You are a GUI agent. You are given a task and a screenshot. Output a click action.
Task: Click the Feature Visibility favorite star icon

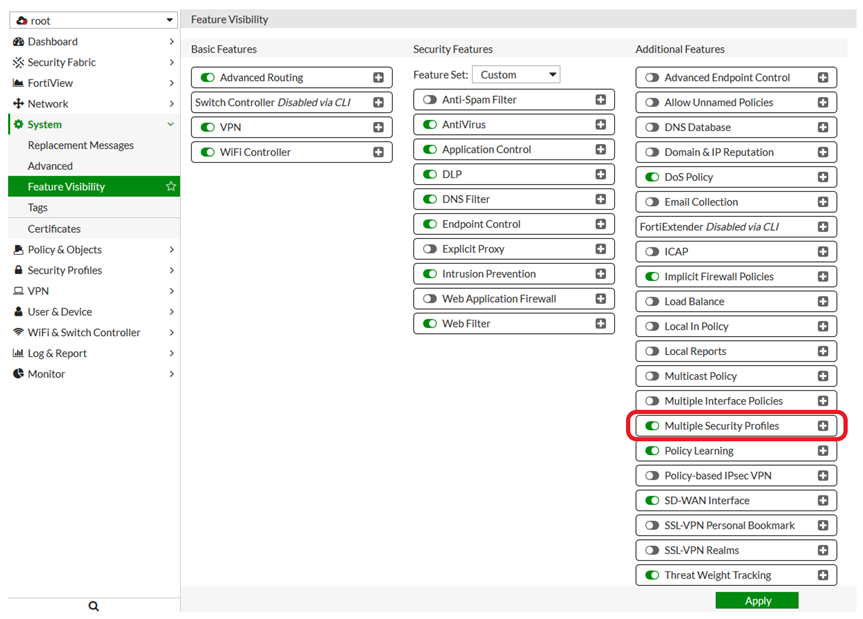(x=171, y=187)
